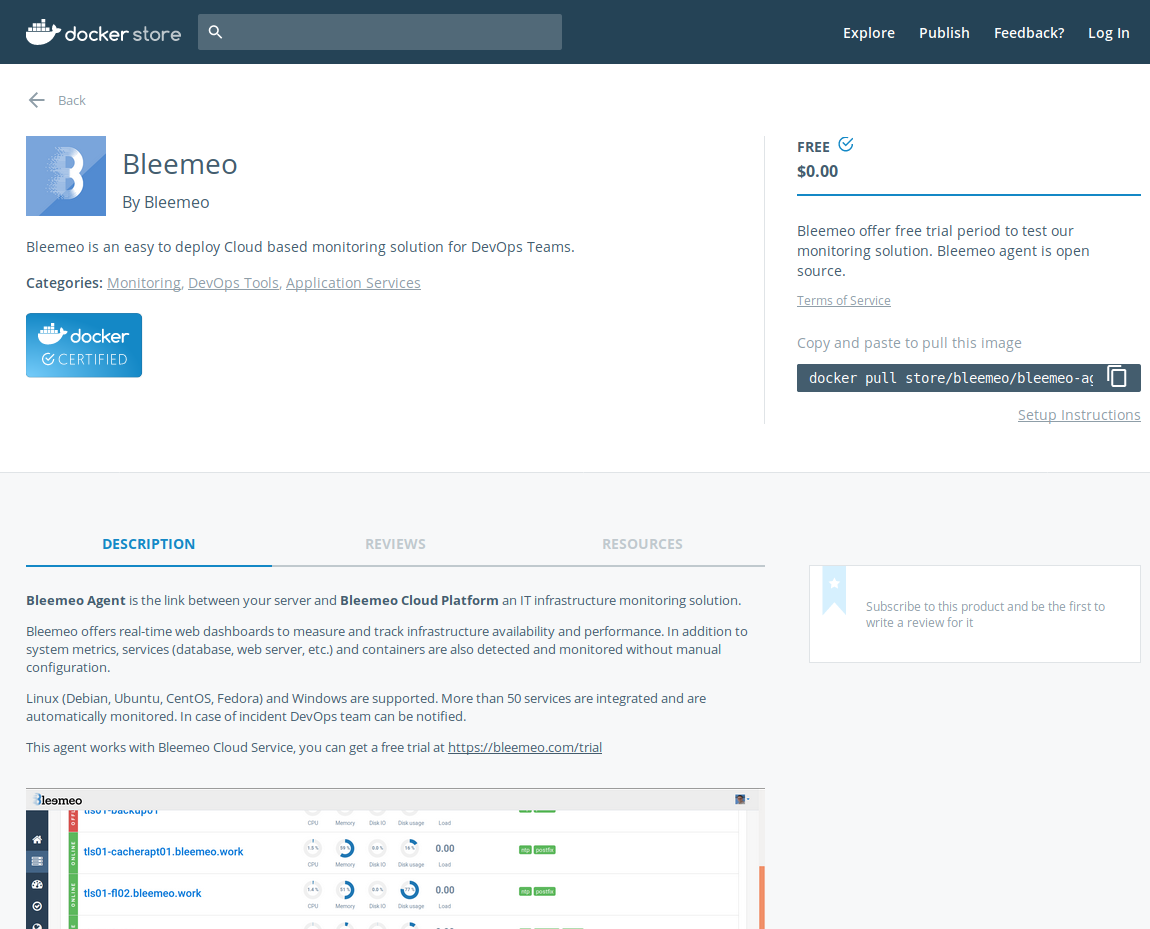Select the Home icon in Bleemeo dashboard sidebar

pyautogui.click(x=36, y=840)
